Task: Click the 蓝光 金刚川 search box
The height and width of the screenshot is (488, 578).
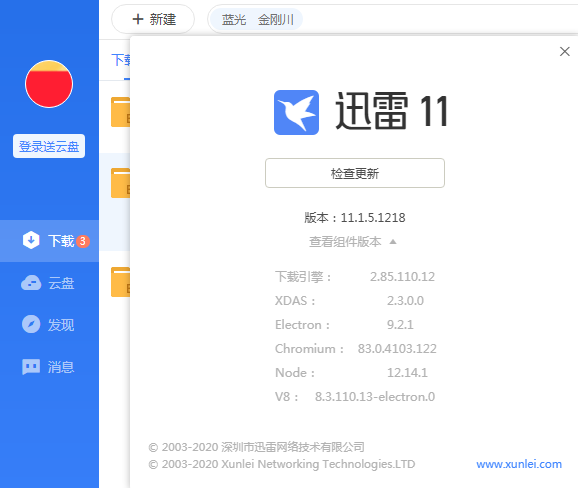Action: (x=393, y=19)
